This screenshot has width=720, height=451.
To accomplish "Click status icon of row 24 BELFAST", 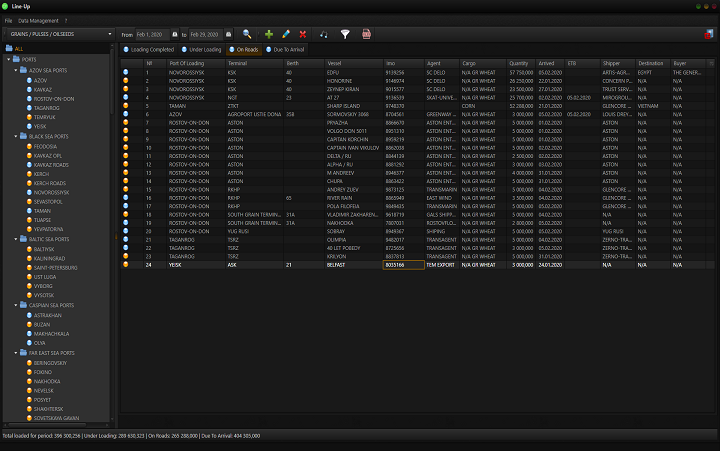I will [126, 265].
